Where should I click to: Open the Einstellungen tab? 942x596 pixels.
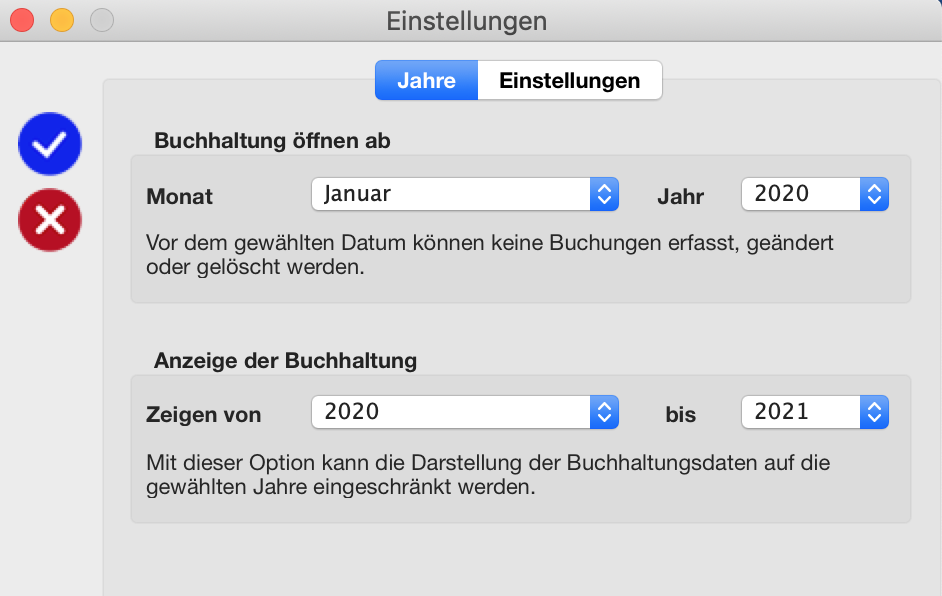(x=570, y=81)
